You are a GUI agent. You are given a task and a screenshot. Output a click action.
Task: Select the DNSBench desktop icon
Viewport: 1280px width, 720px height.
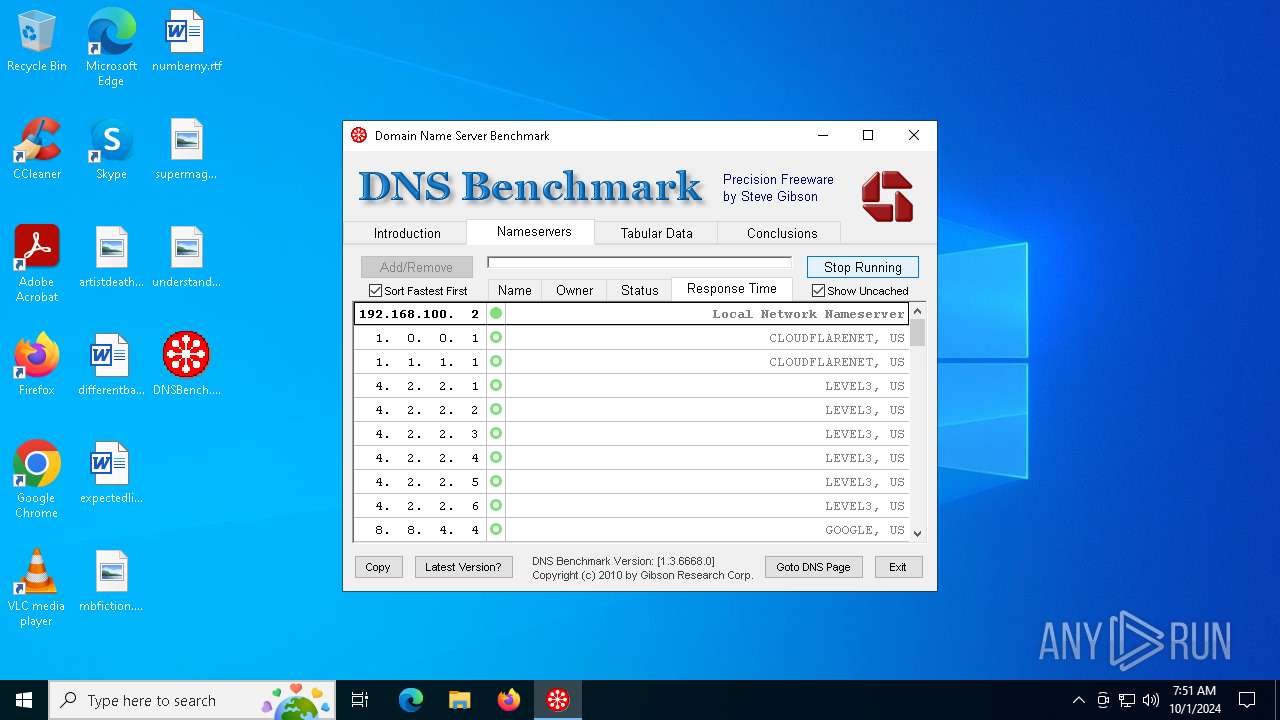click(x=187, y=366)
